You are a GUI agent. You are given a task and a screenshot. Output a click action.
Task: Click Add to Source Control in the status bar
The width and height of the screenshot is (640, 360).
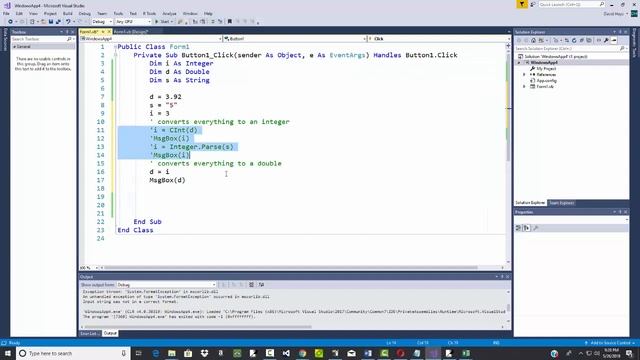[x=610, y=343]
